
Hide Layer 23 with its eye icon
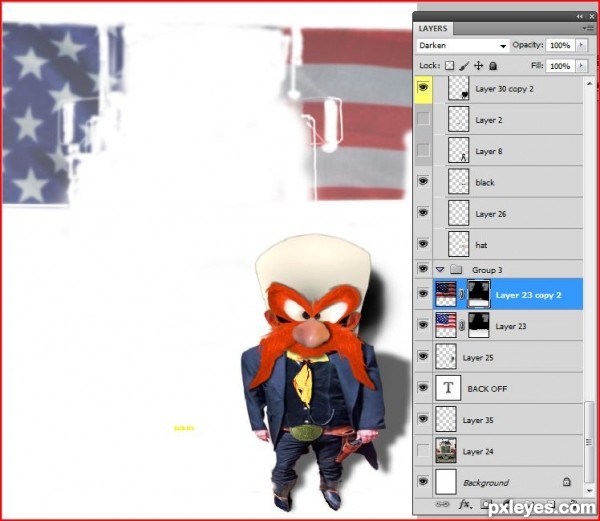[x=423, y=325]
